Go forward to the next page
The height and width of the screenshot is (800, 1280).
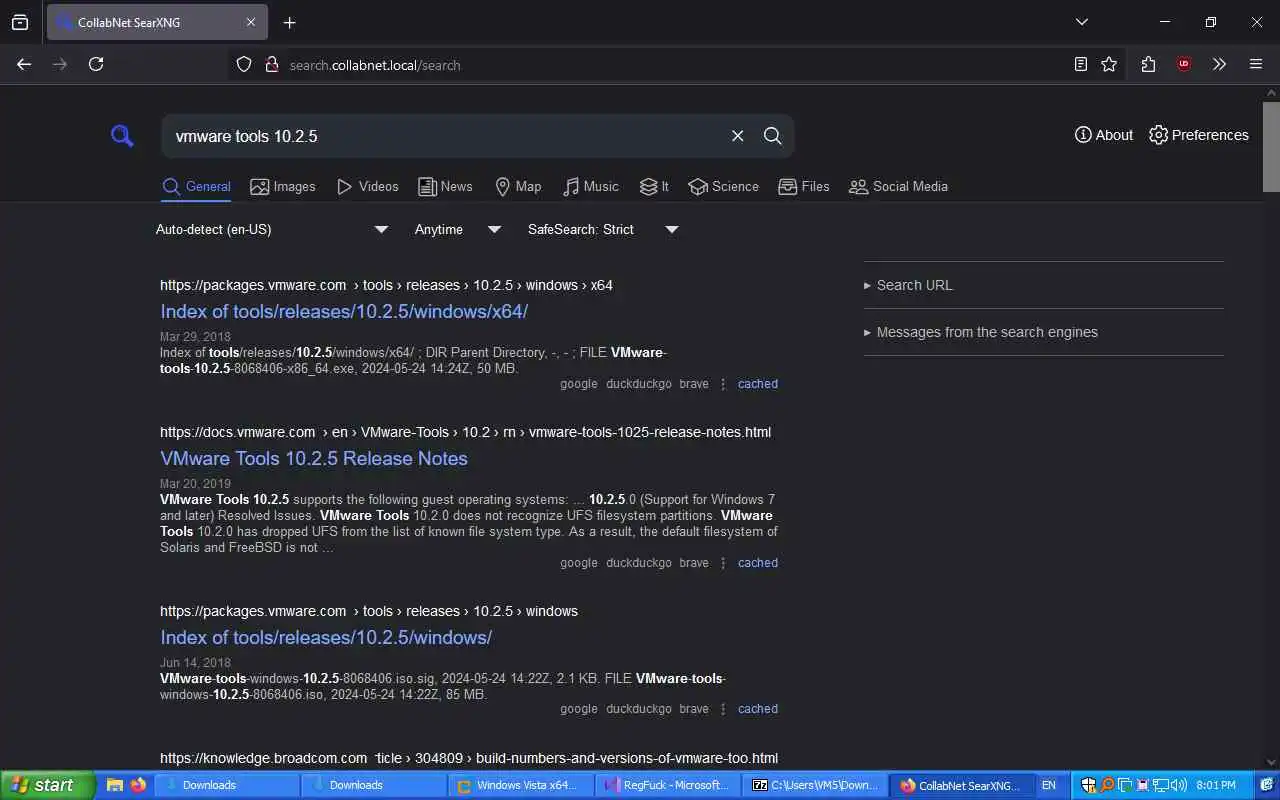[x=60, y=64]
